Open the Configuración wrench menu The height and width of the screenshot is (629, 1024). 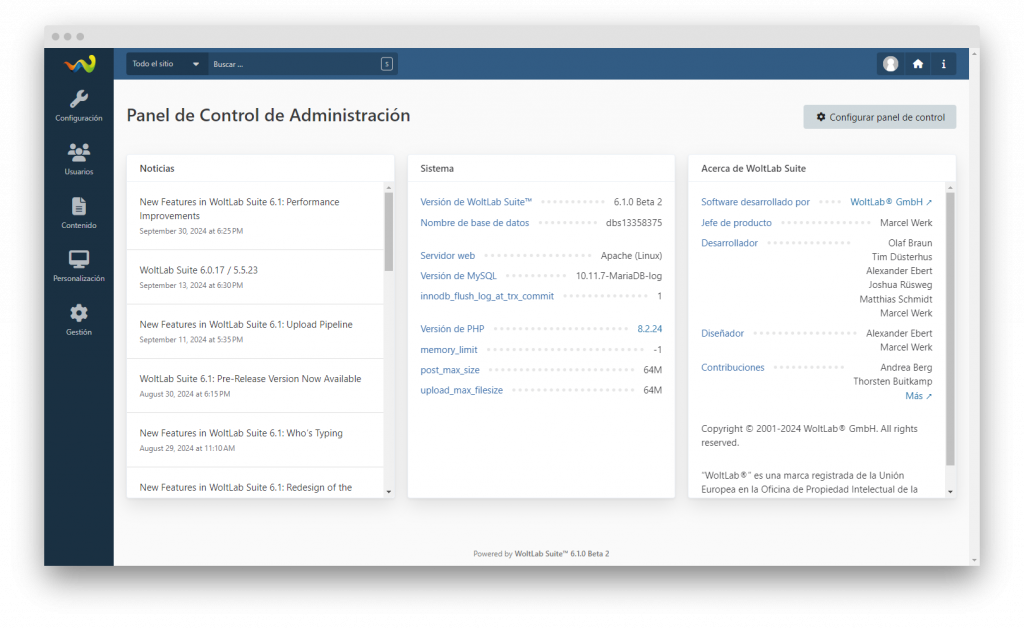click(x=79, y=105)
